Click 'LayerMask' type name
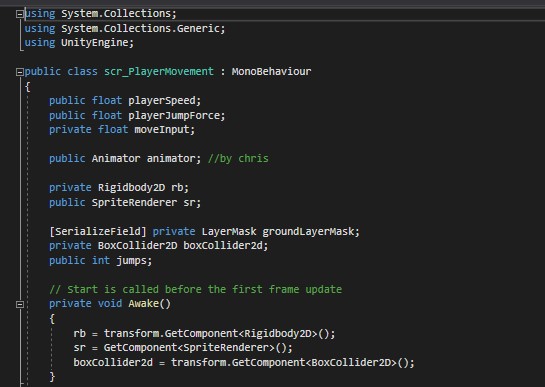The width and height of the screenshot is (545, 387). pyautogui.click(x=229, y=232)
